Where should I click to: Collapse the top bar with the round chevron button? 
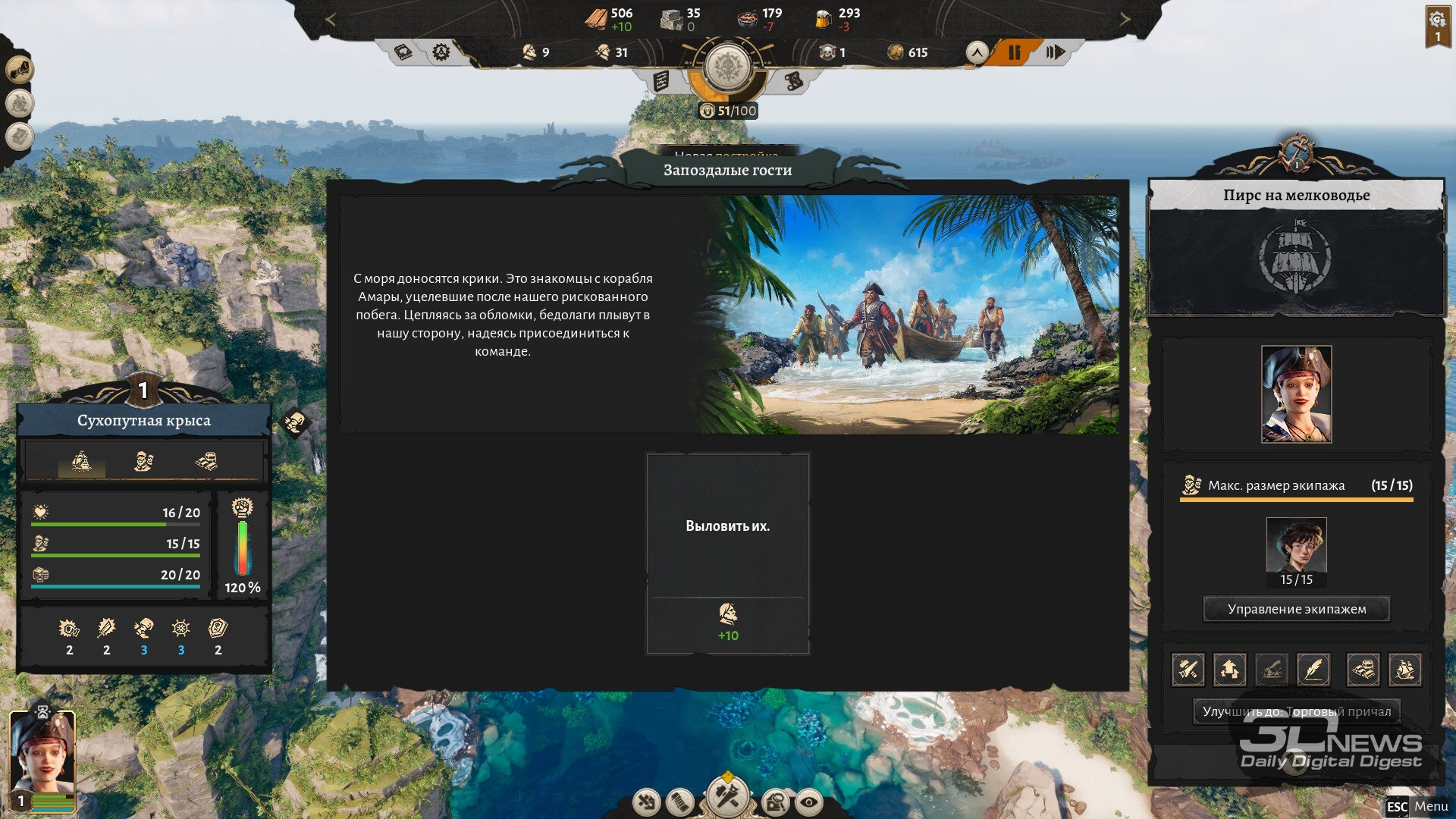coord(977,52)
